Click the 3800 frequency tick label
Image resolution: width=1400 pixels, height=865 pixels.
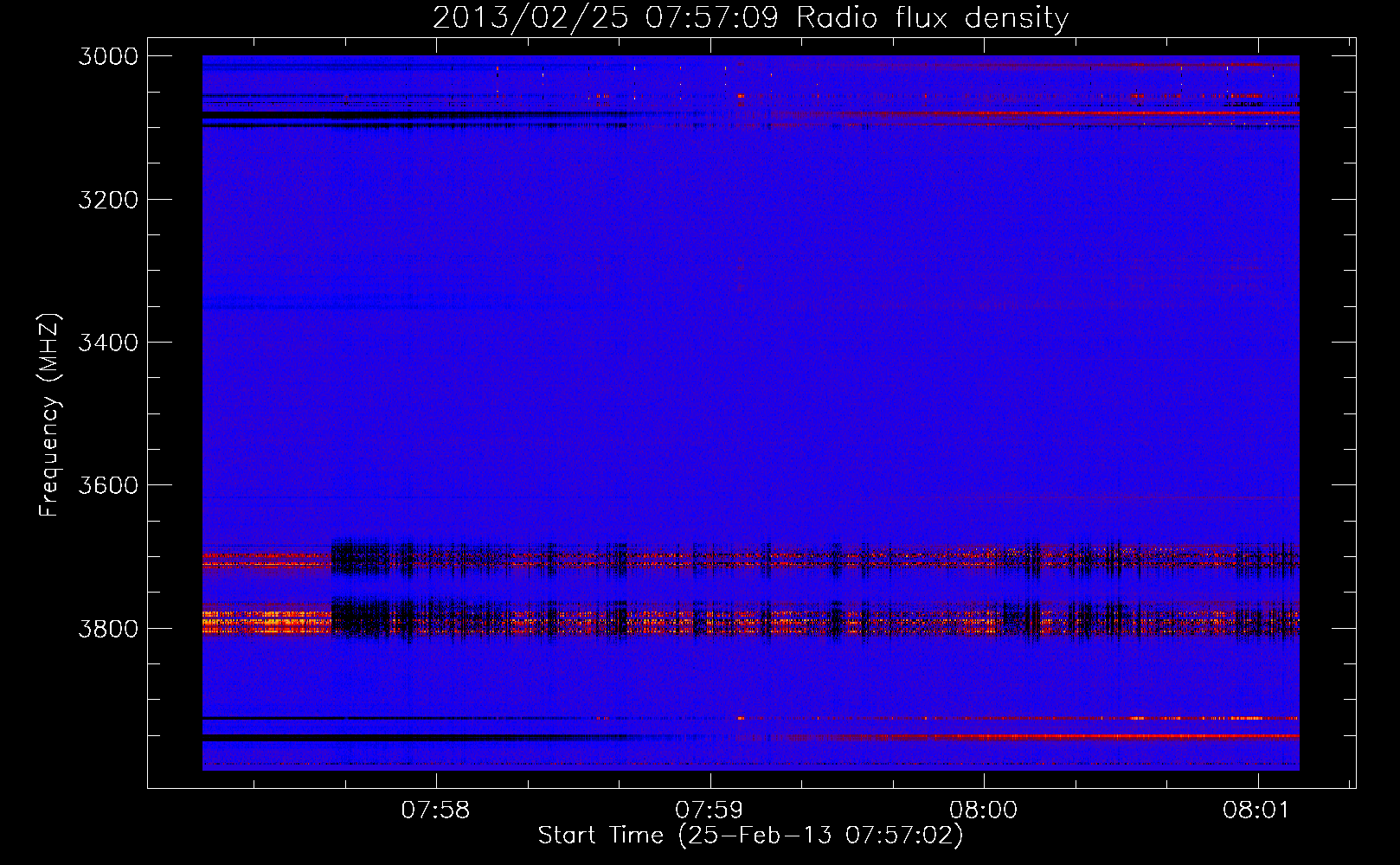tap(108, 629)
